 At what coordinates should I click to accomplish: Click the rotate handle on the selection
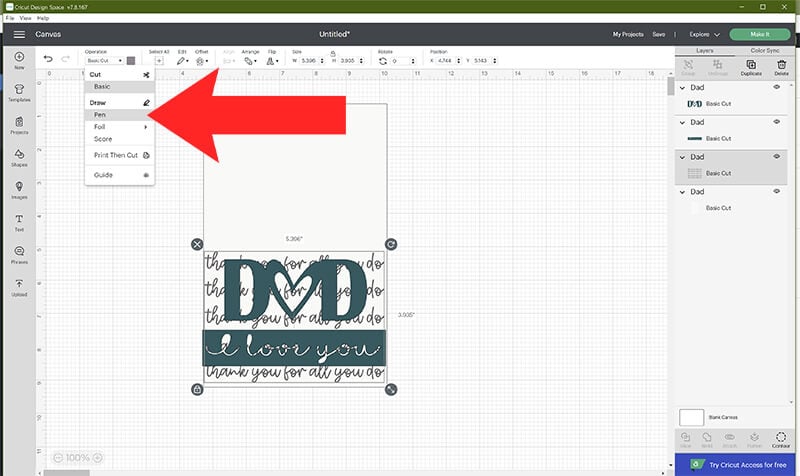click(x=391, y=244)
